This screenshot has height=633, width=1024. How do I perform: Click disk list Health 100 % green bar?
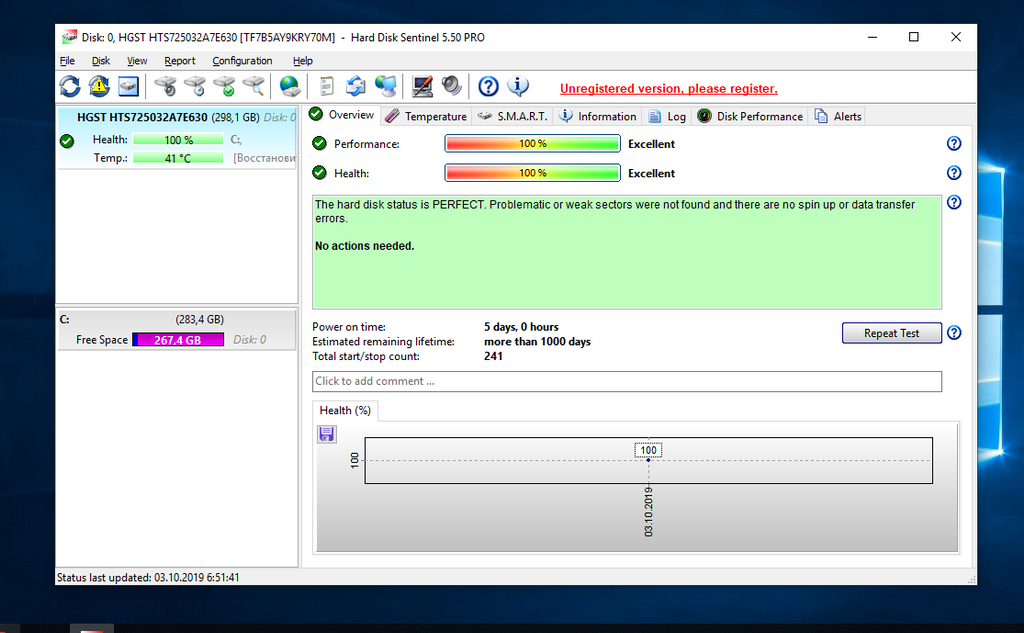coord(178,140)
